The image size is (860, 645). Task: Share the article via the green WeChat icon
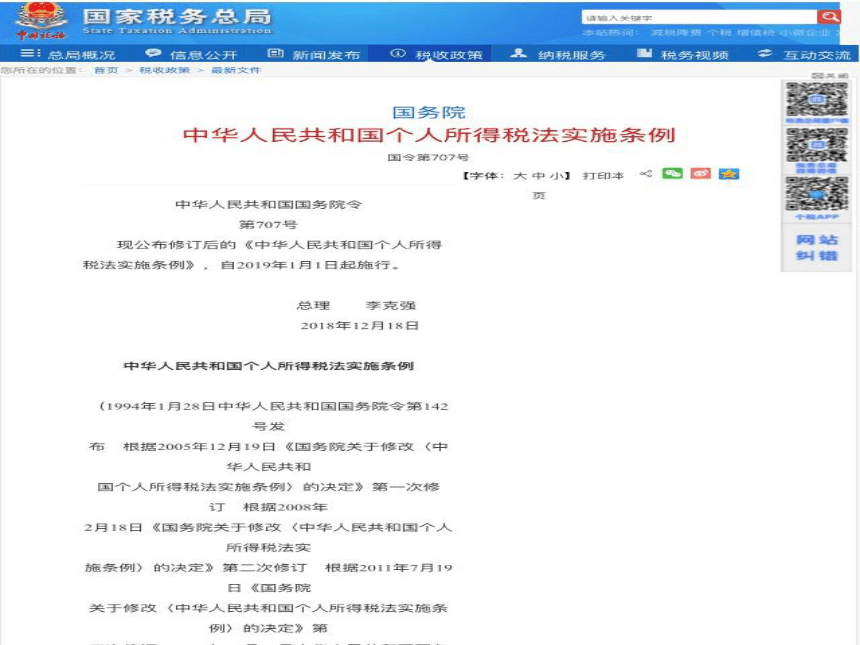(672, 174)
